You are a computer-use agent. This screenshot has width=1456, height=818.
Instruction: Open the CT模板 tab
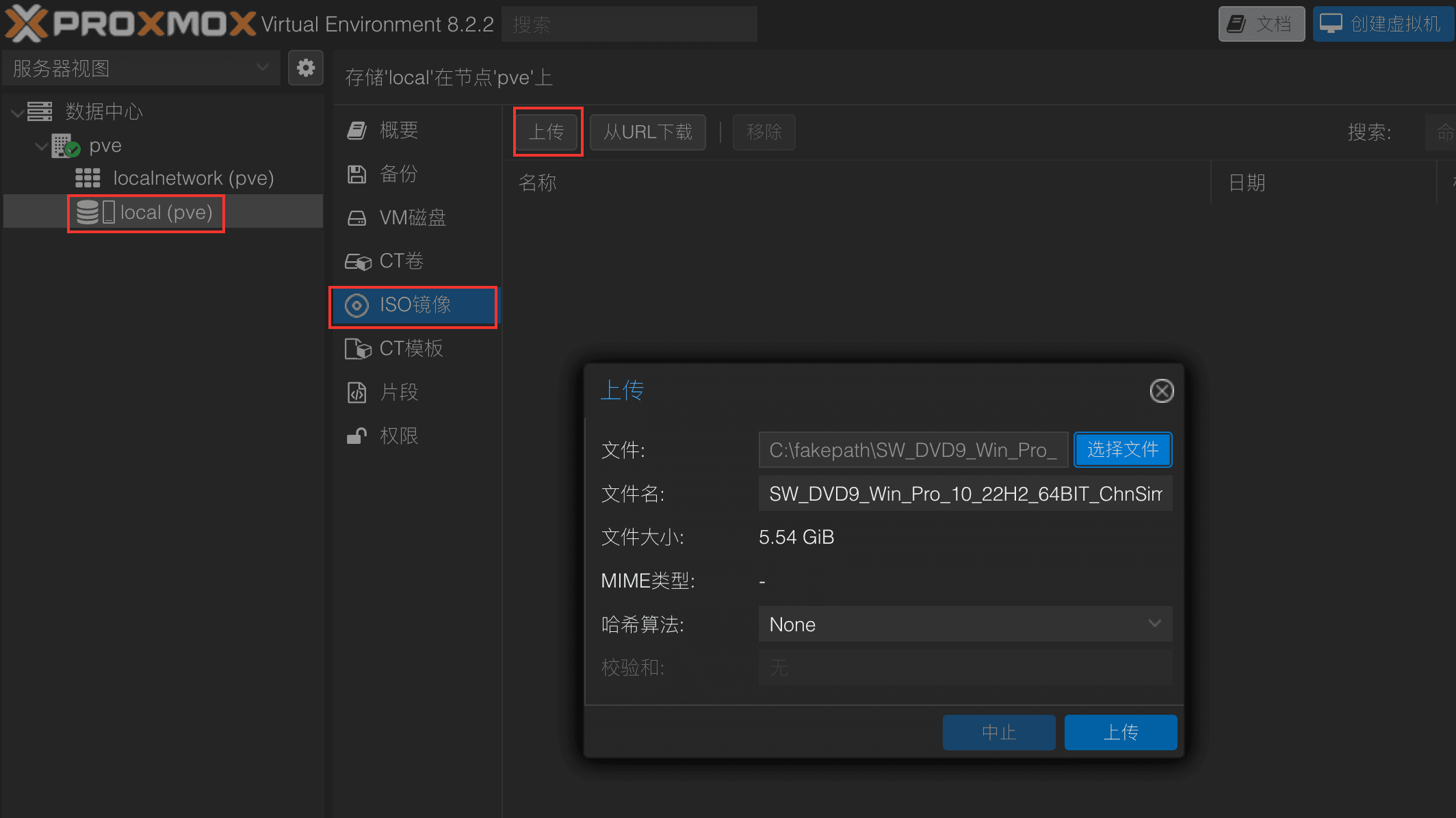tap(416, 349)
